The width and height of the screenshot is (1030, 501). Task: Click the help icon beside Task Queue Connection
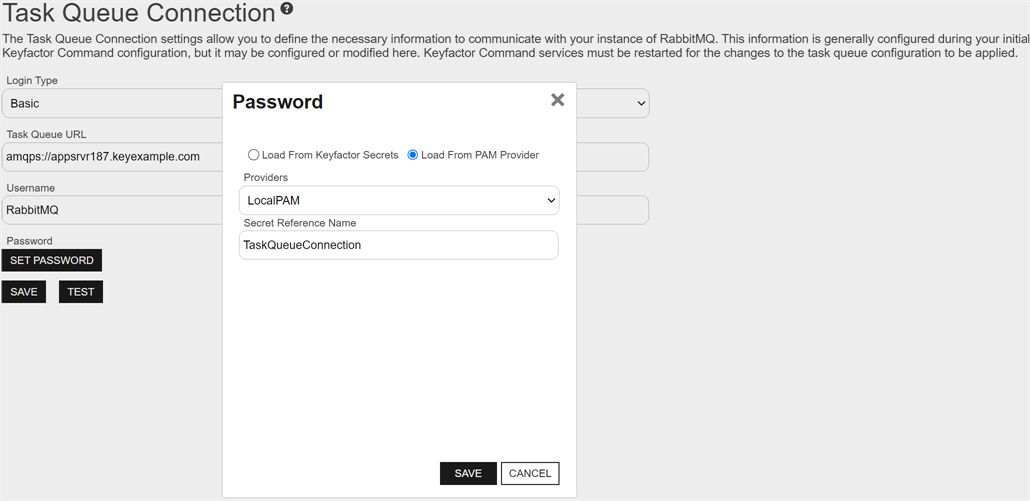287,9
